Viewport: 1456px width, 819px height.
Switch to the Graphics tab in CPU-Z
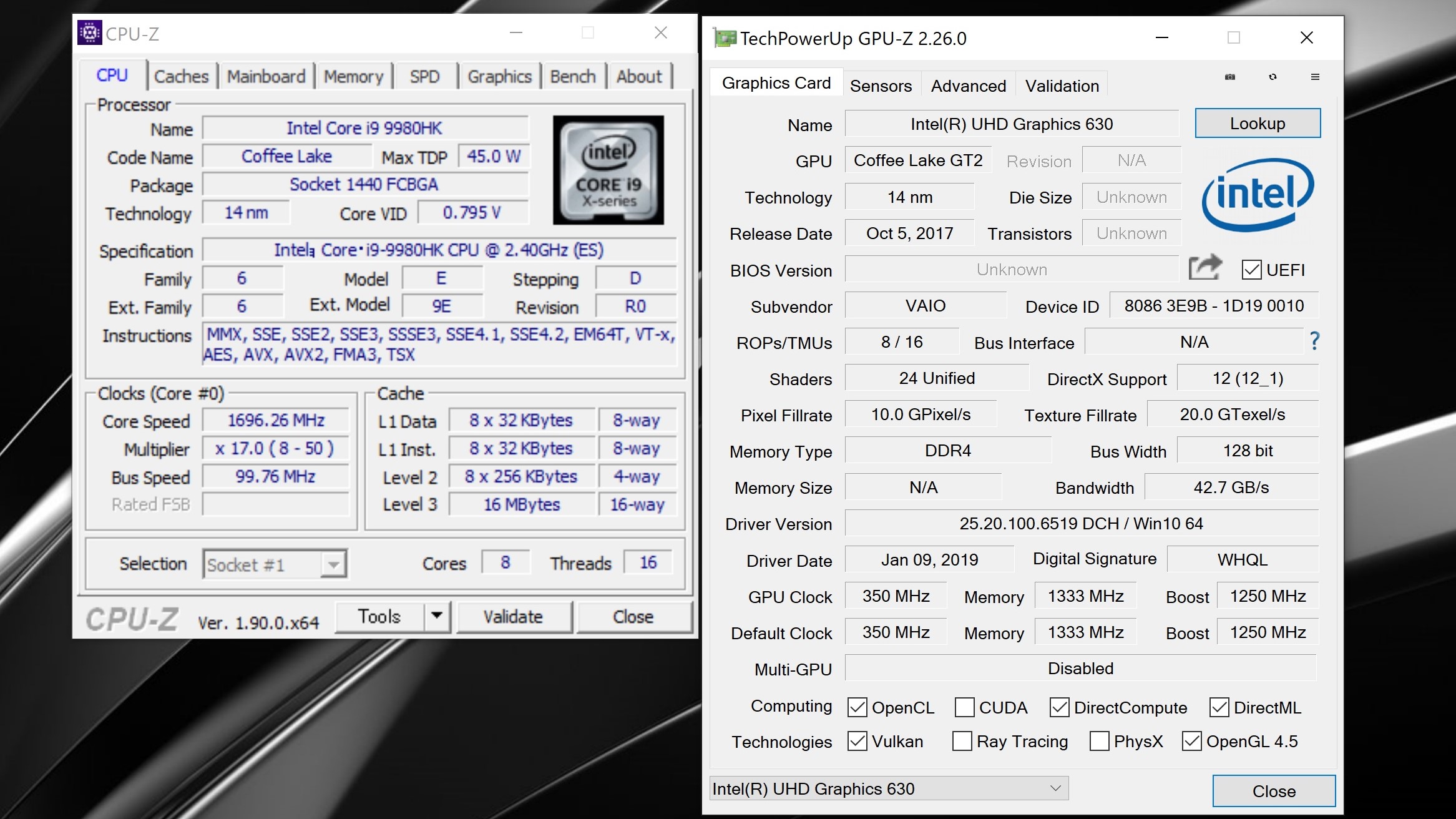coord(499,76)
